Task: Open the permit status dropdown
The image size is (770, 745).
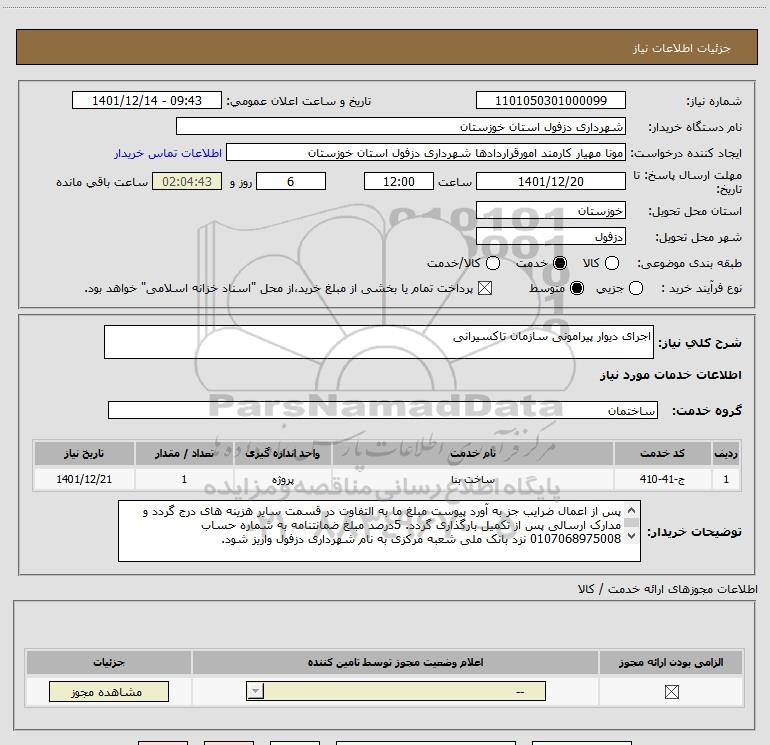Action: [x=396, y=691]
